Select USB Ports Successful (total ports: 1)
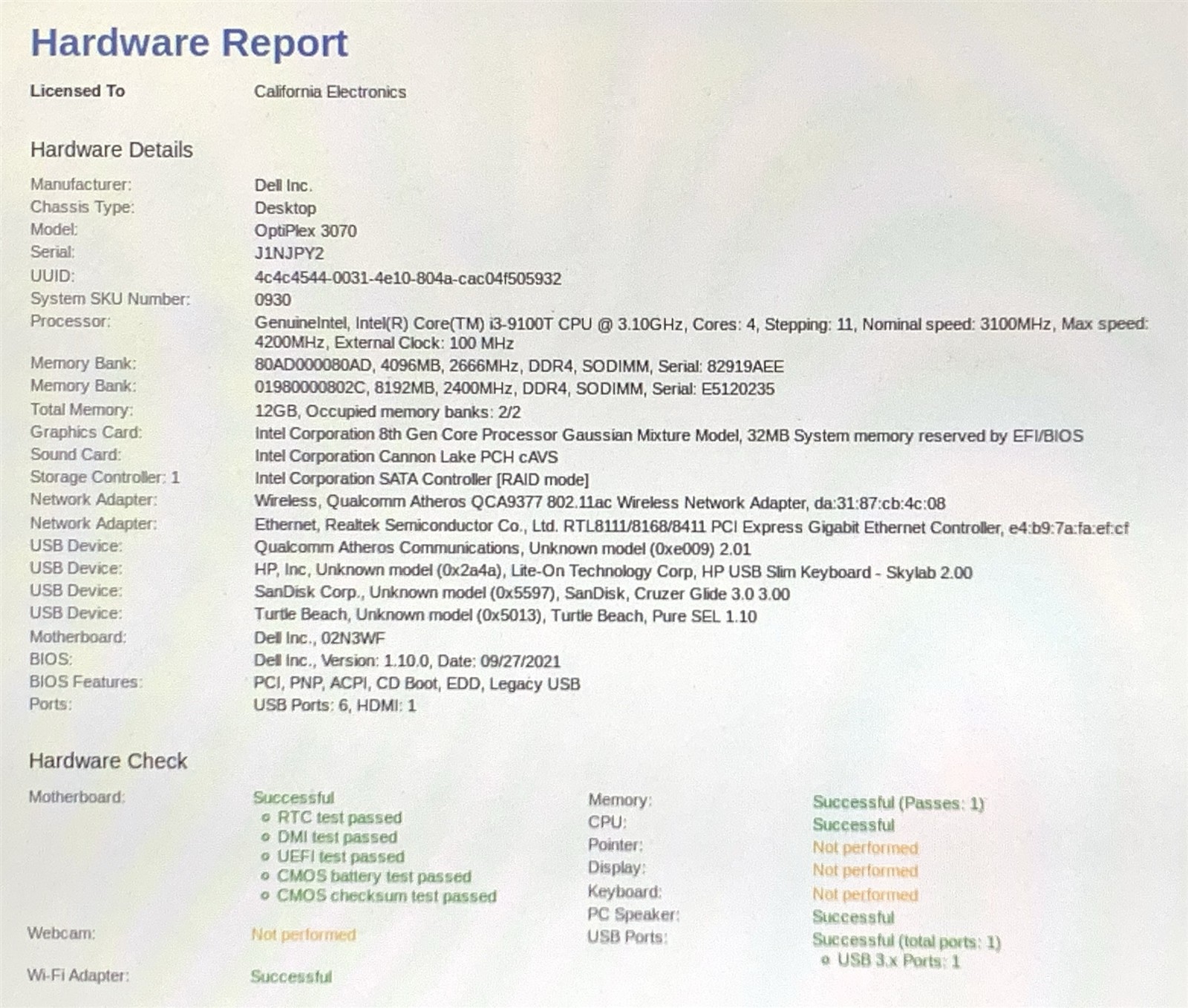The height and width of the screenshot is (1008, 1188). coord(907,941)
